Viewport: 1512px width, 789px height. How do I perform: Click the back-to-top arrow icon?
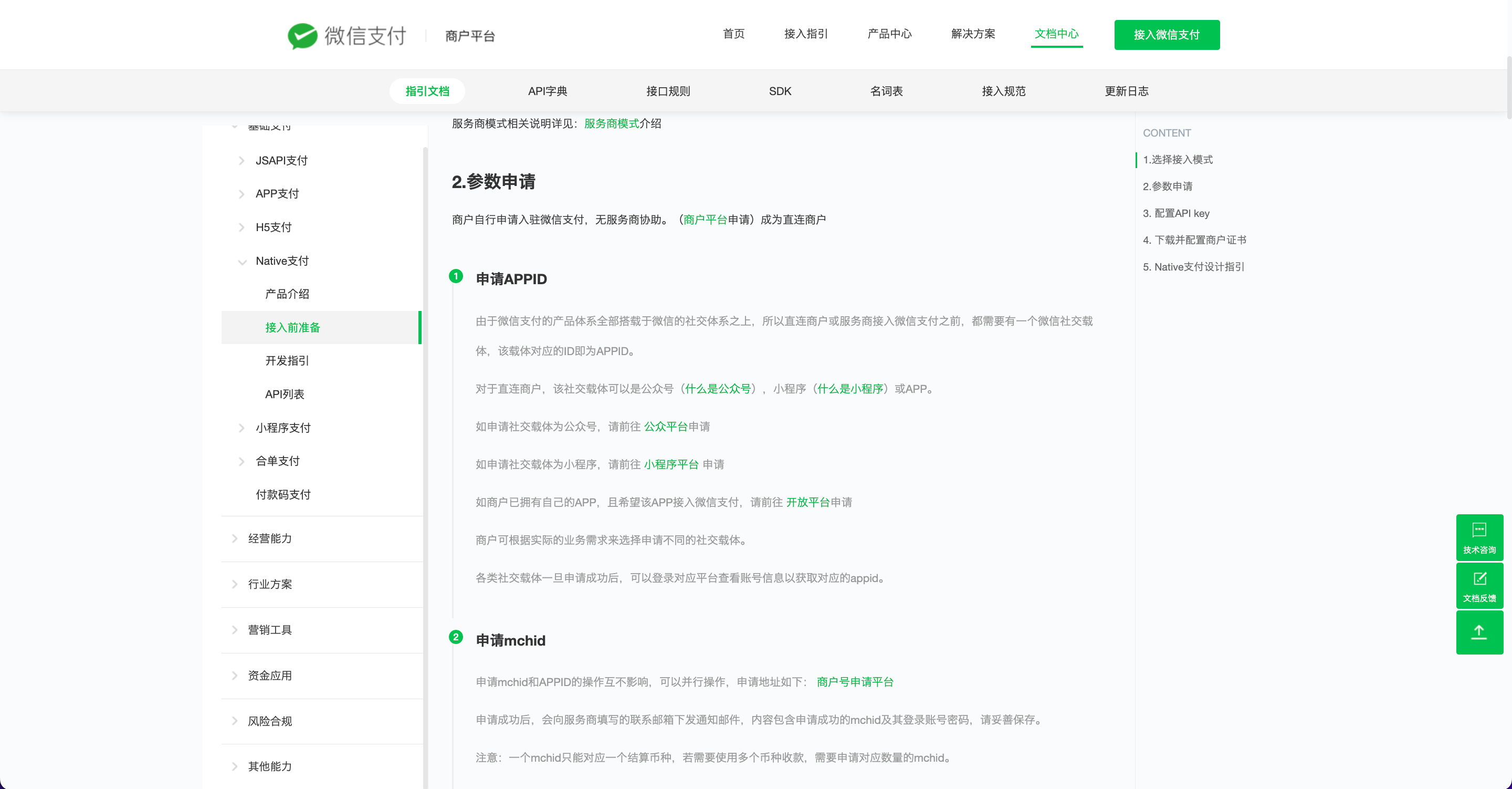point(1478,632)
